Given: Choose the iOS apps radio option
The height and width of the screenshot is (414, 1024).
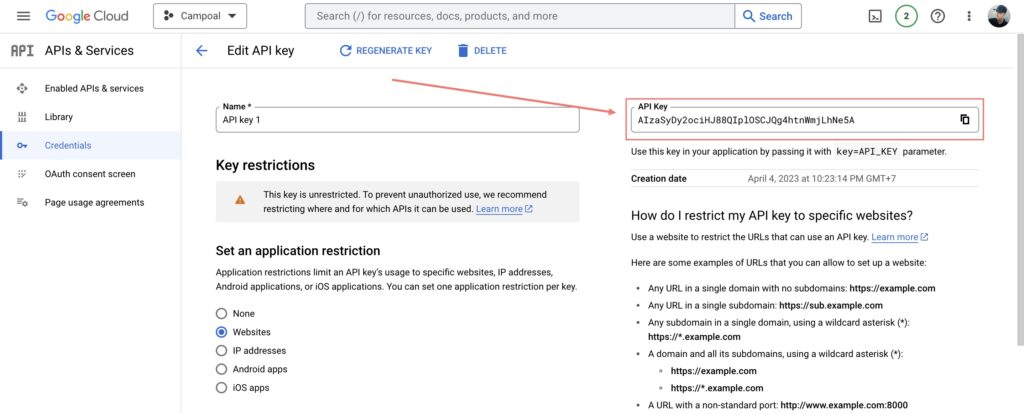Looking at the screenshot, I should pyautogui.click(x=222, y=388).
